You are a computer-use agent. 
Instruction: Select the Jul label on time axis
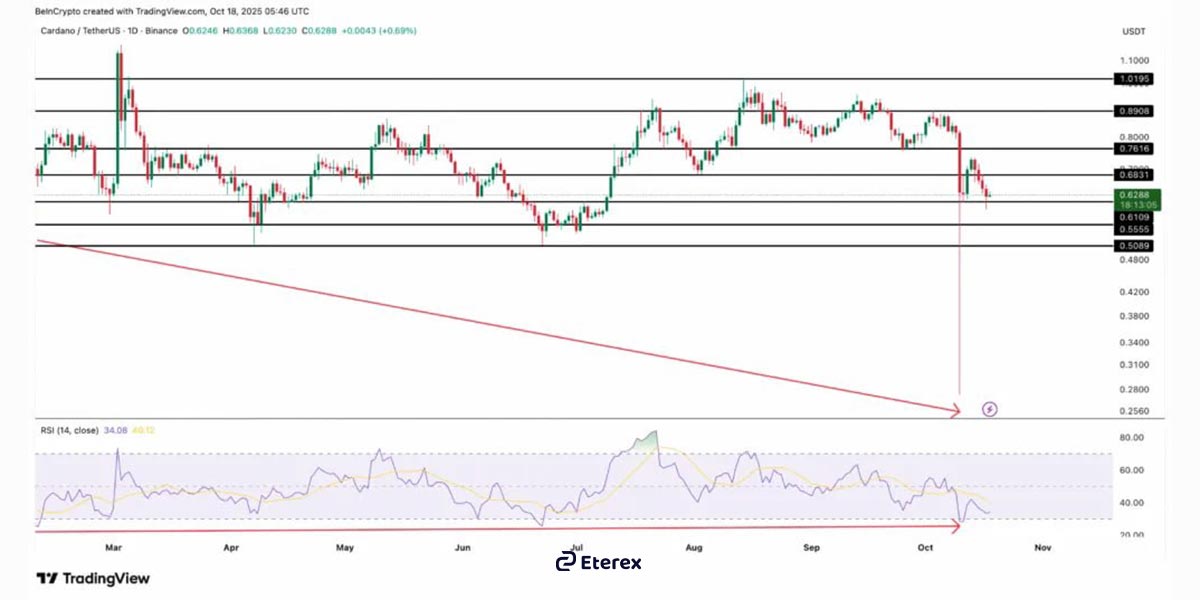[x=576, y=548]
